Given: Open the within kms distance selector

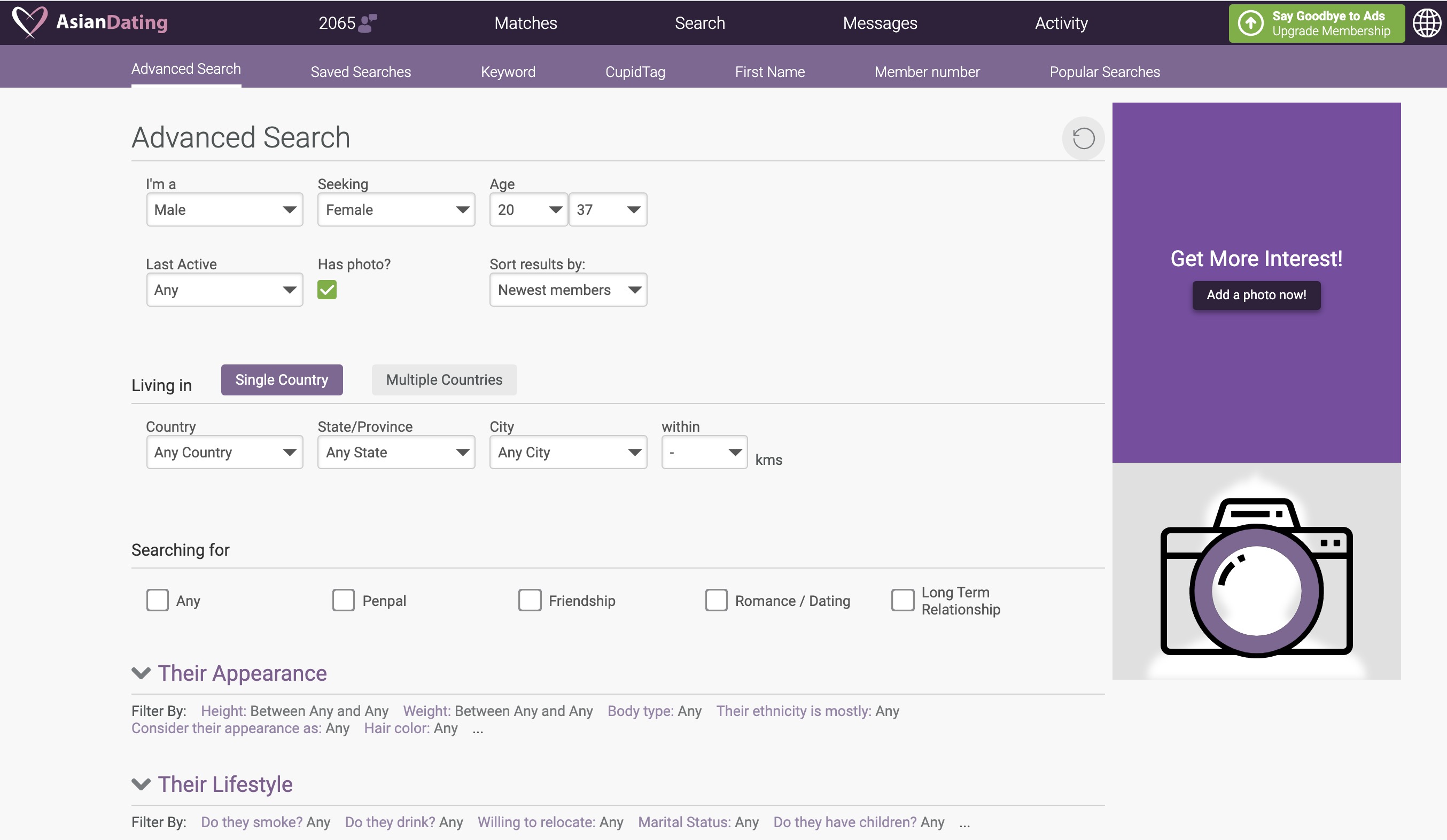Looking at the screenshot, I should pyautogui.click(x=704, y=453).
